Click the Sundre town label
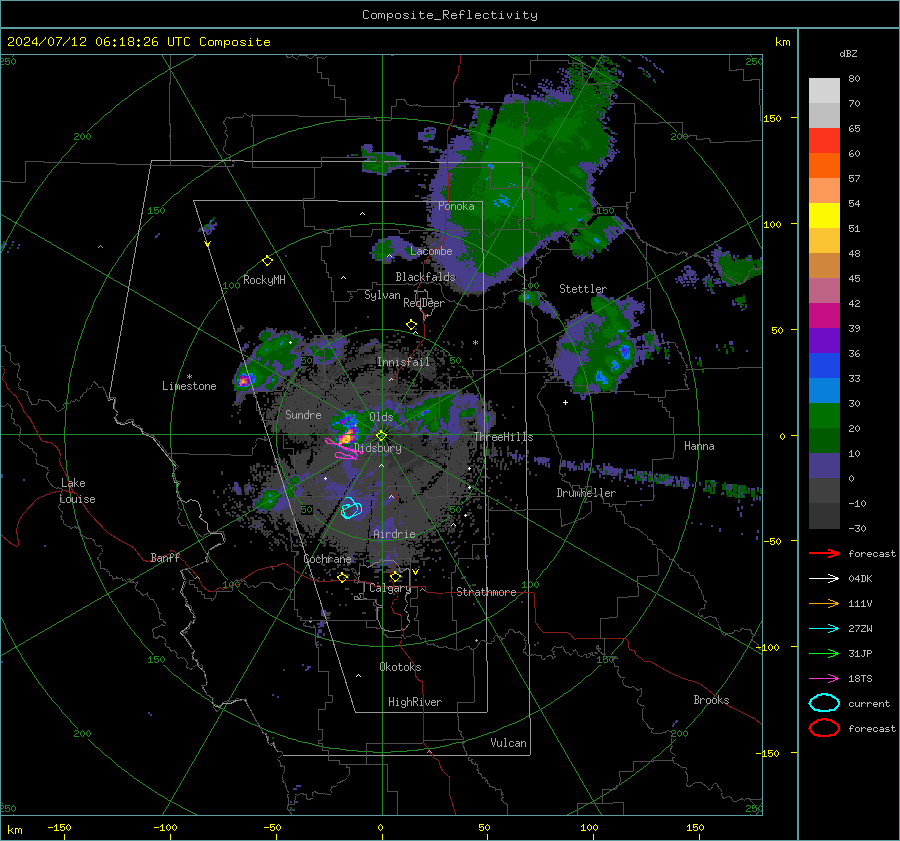 [303, 414]
